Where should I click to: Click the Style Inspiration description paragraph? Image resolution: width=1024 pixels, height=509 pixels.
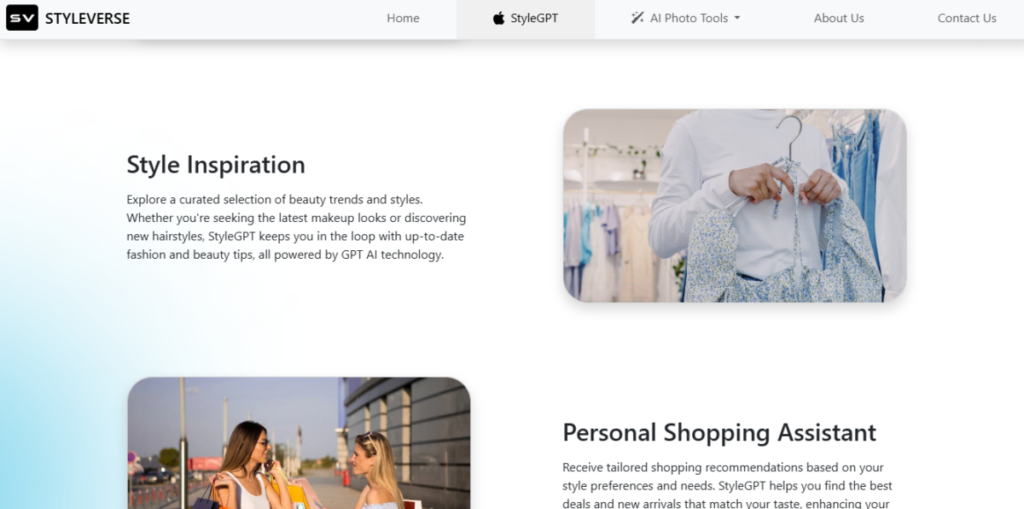[296, 227]
